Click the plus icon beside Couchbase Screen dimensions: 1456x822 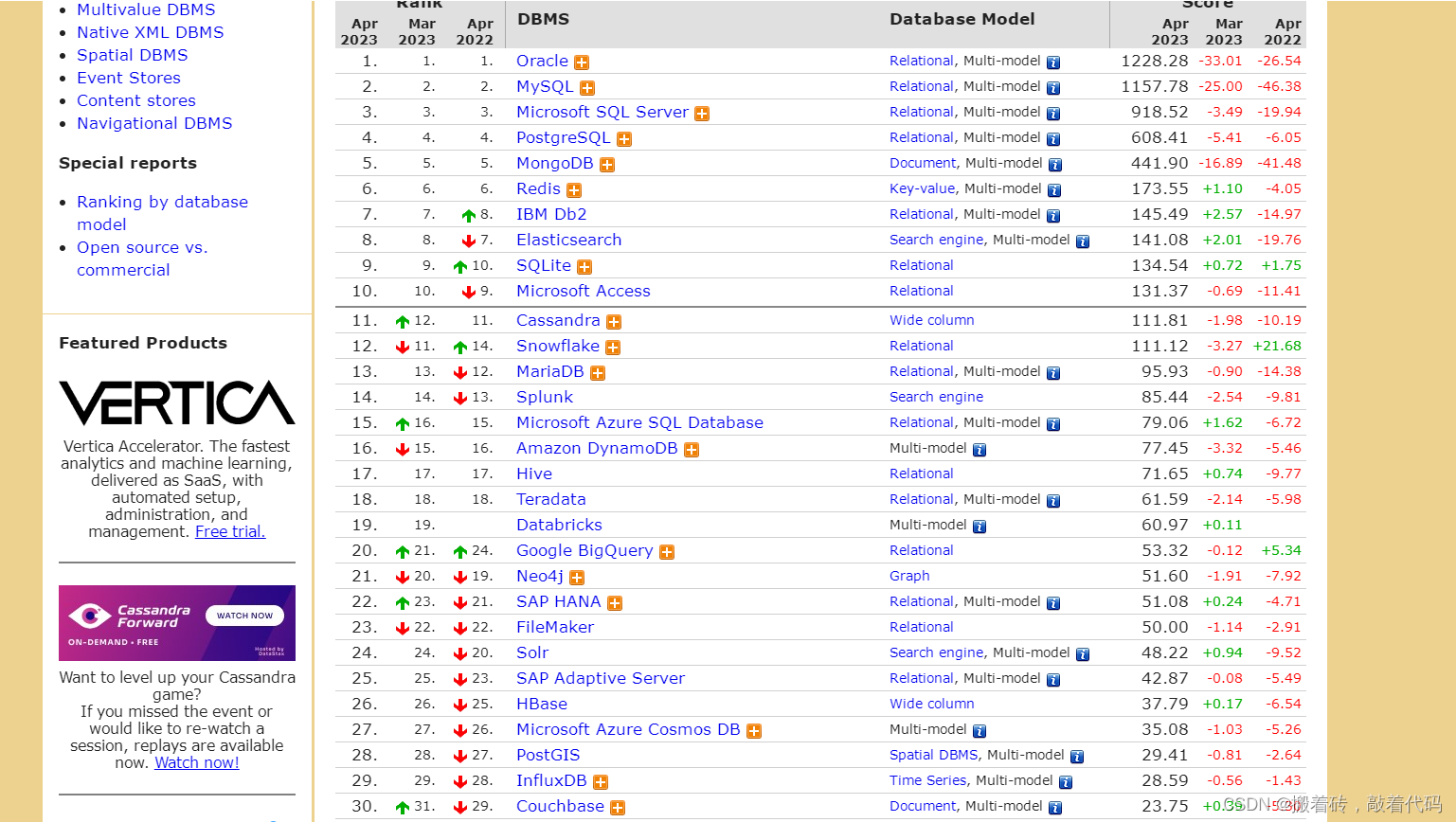coord(618,808)
